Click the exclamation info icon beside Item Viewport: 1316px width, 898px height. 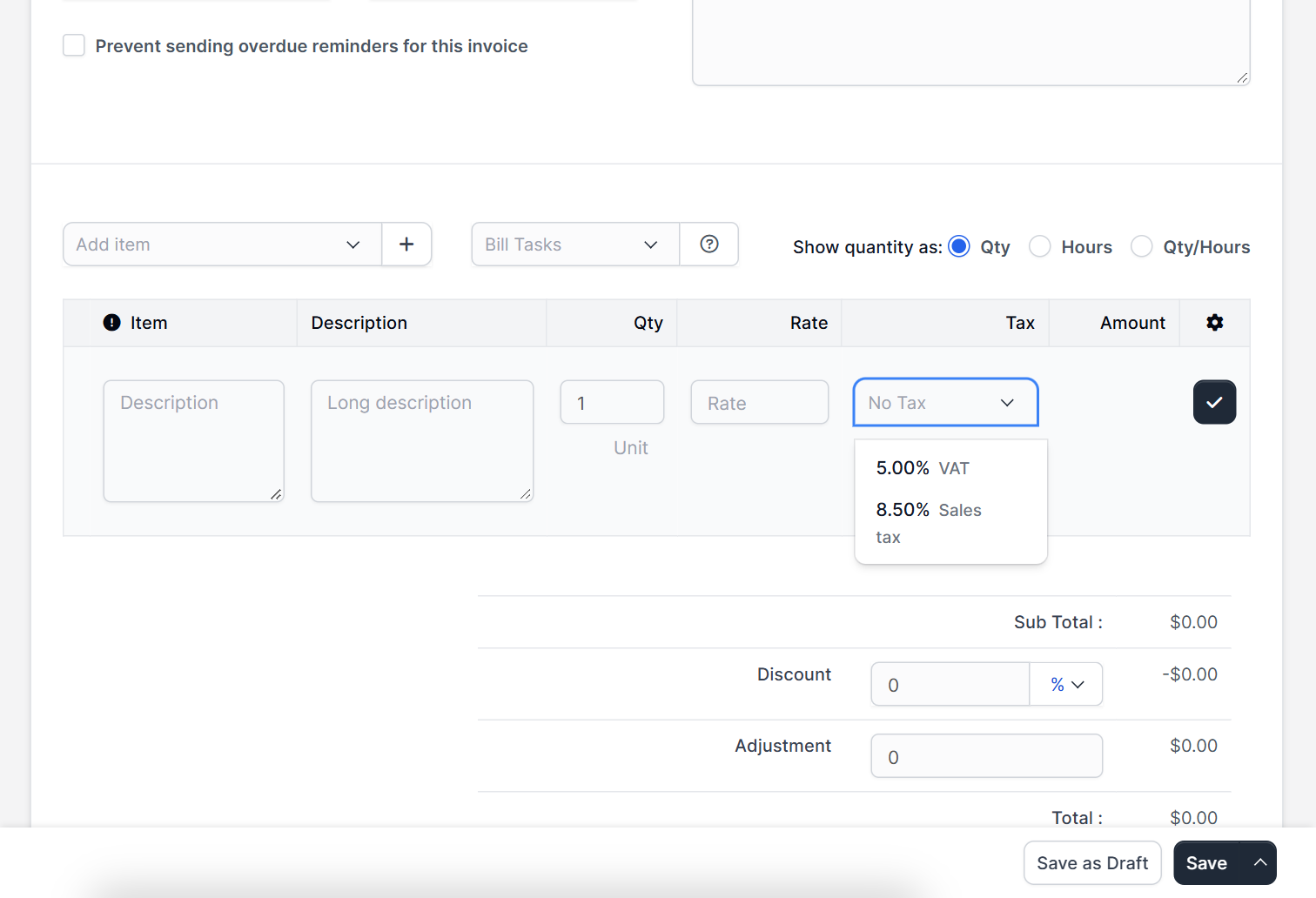click(112, 323)
